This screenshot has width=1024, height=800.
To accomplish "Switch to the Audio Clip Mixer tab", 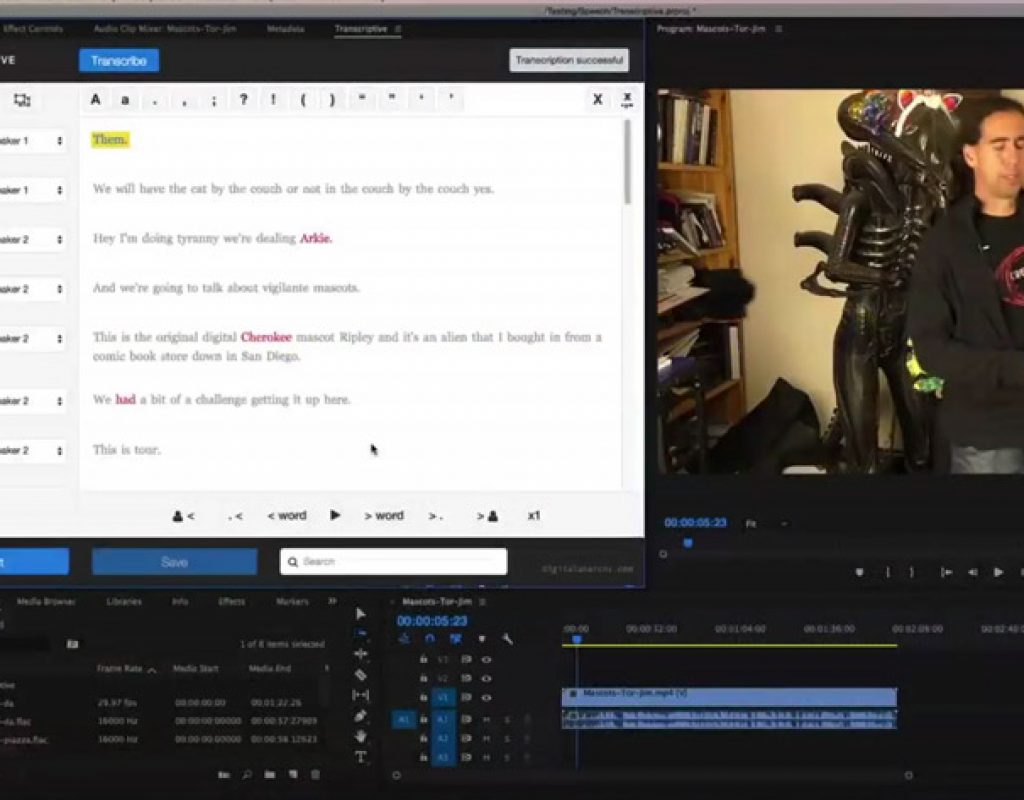I will [165, 29].
